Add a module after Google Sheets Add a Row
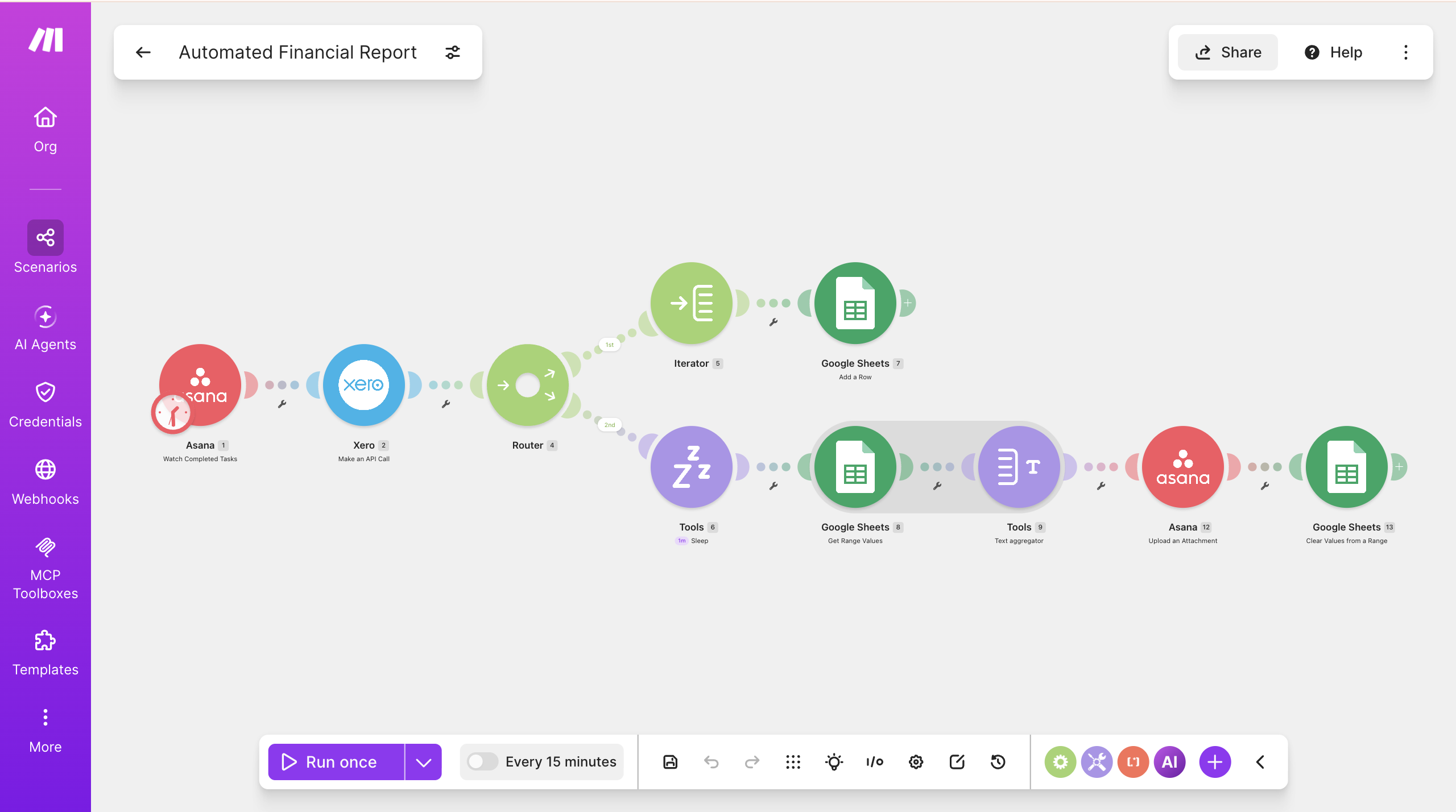 [908, 303]
